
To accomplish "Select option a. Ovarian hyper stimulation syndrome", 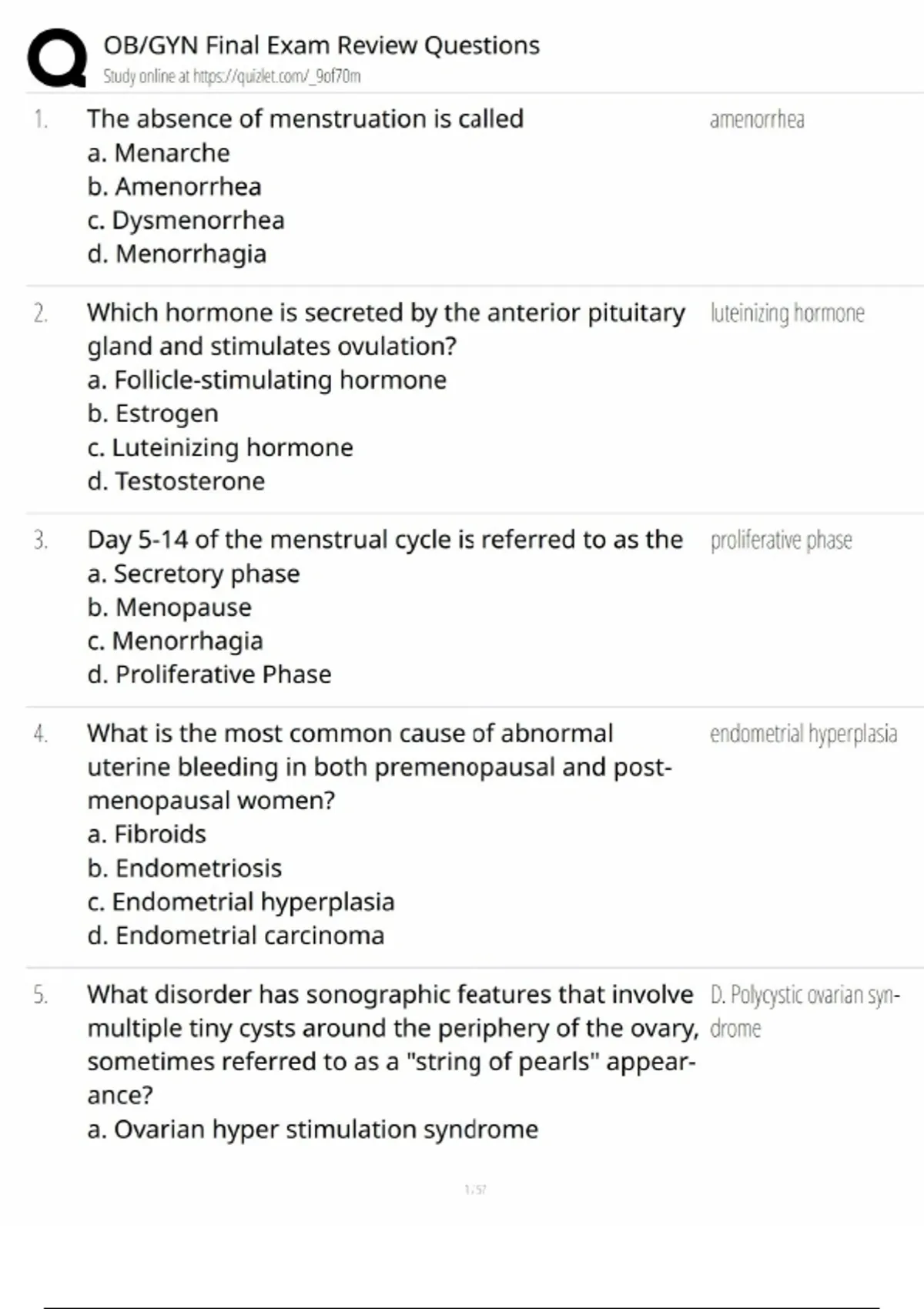I will click(x=313, y=1130).
